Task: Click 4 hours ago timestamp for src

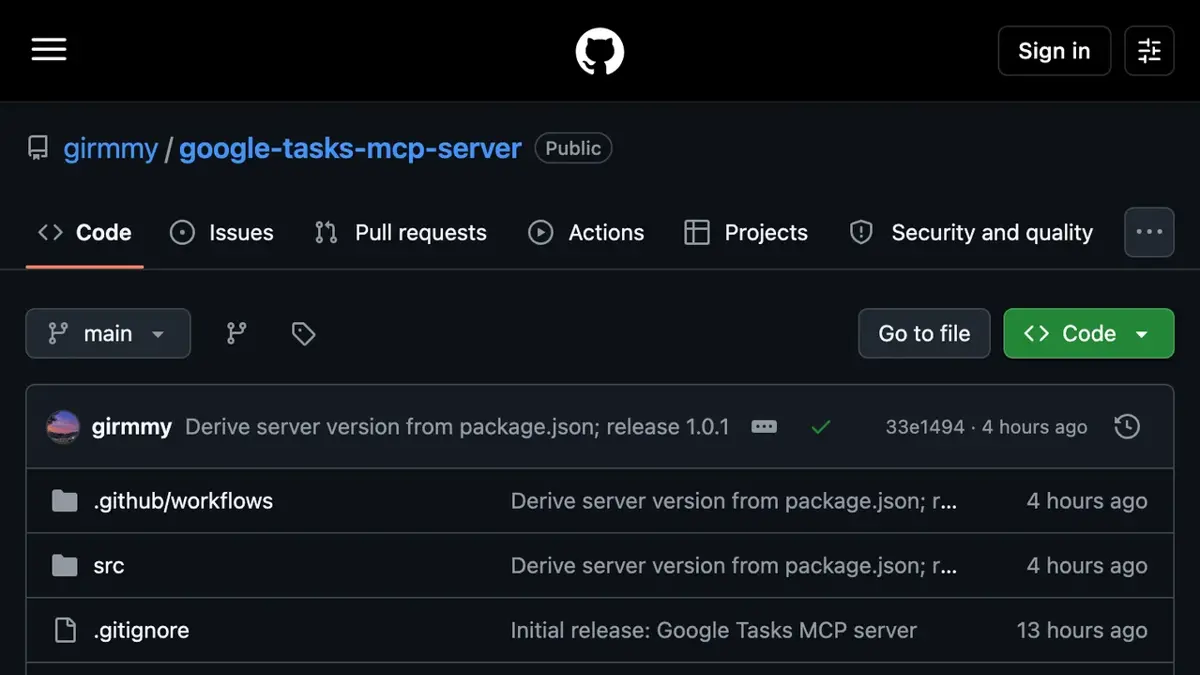Action: [x=1087, y=566]
